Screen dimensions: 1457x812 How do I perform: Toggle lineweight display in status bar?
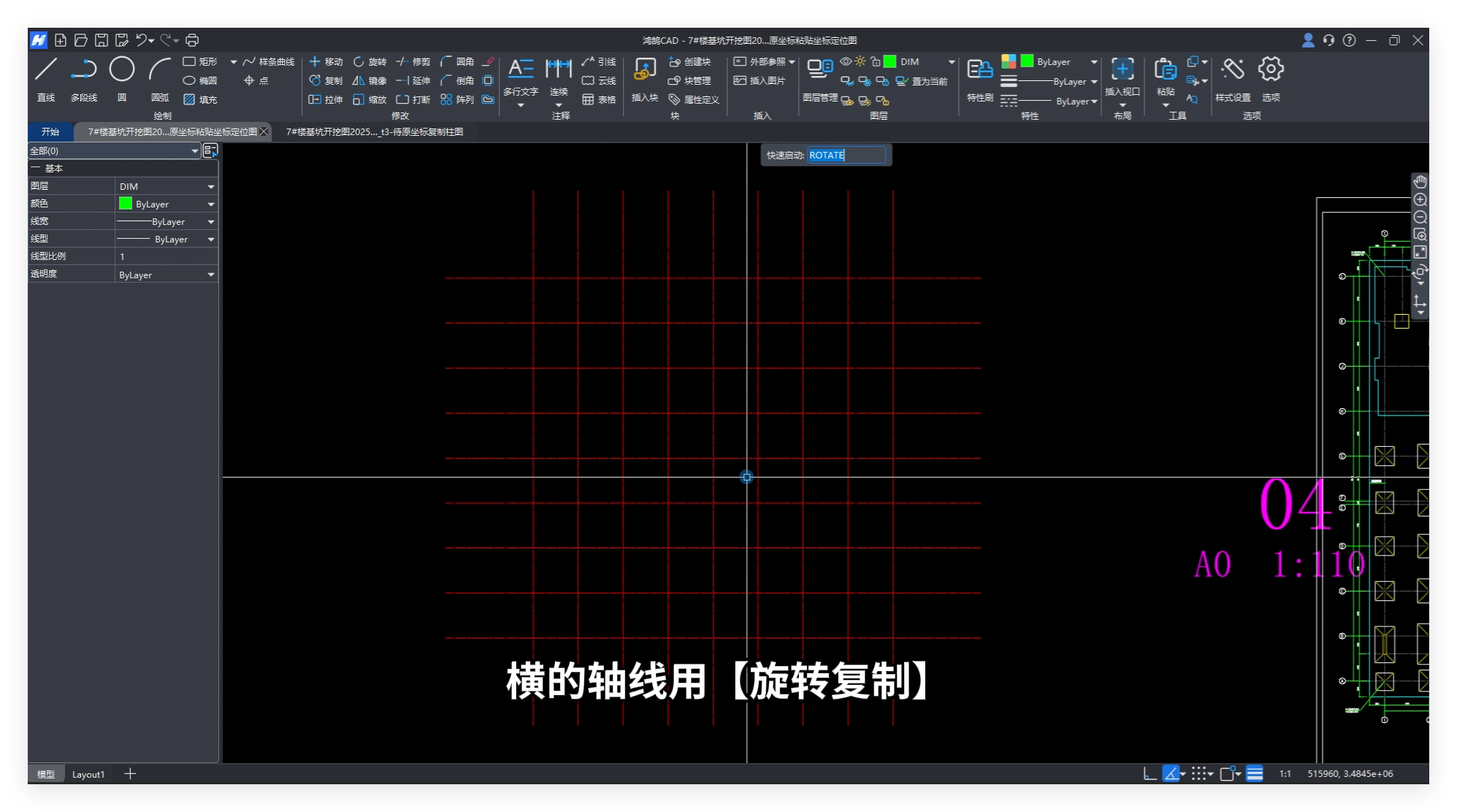pos(1255,774)
